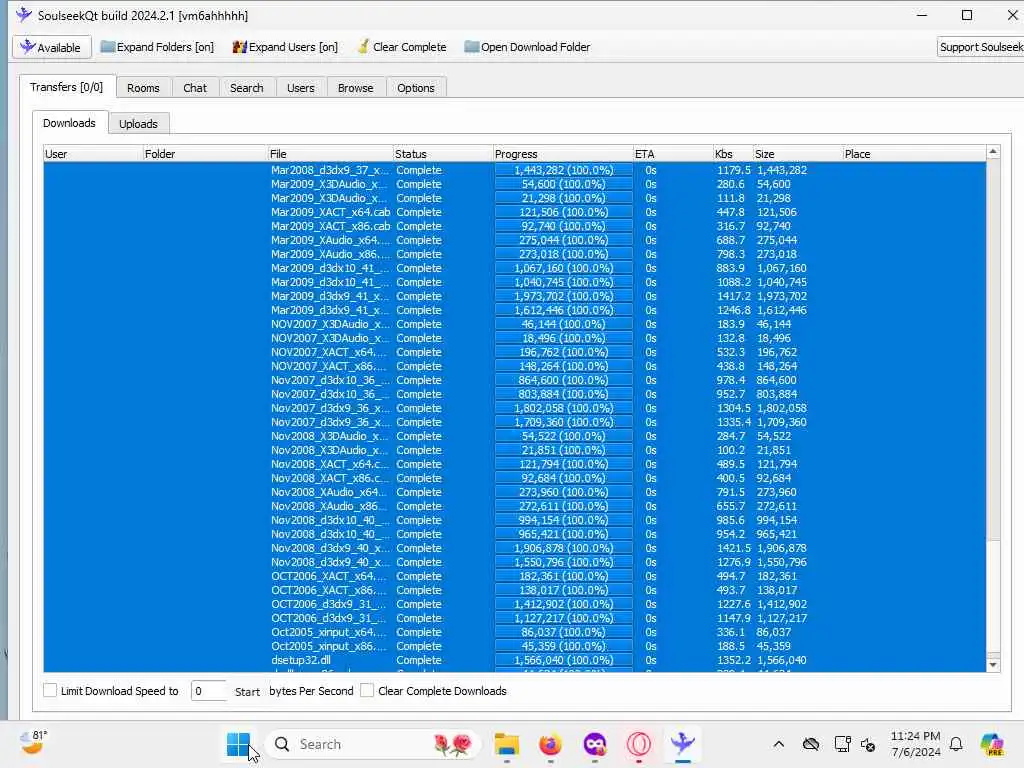The width and height of the screenshot is (1024, 768).
Task: Enable Clear Complete Downloads checkbox
Action: [x=367, y=690]
